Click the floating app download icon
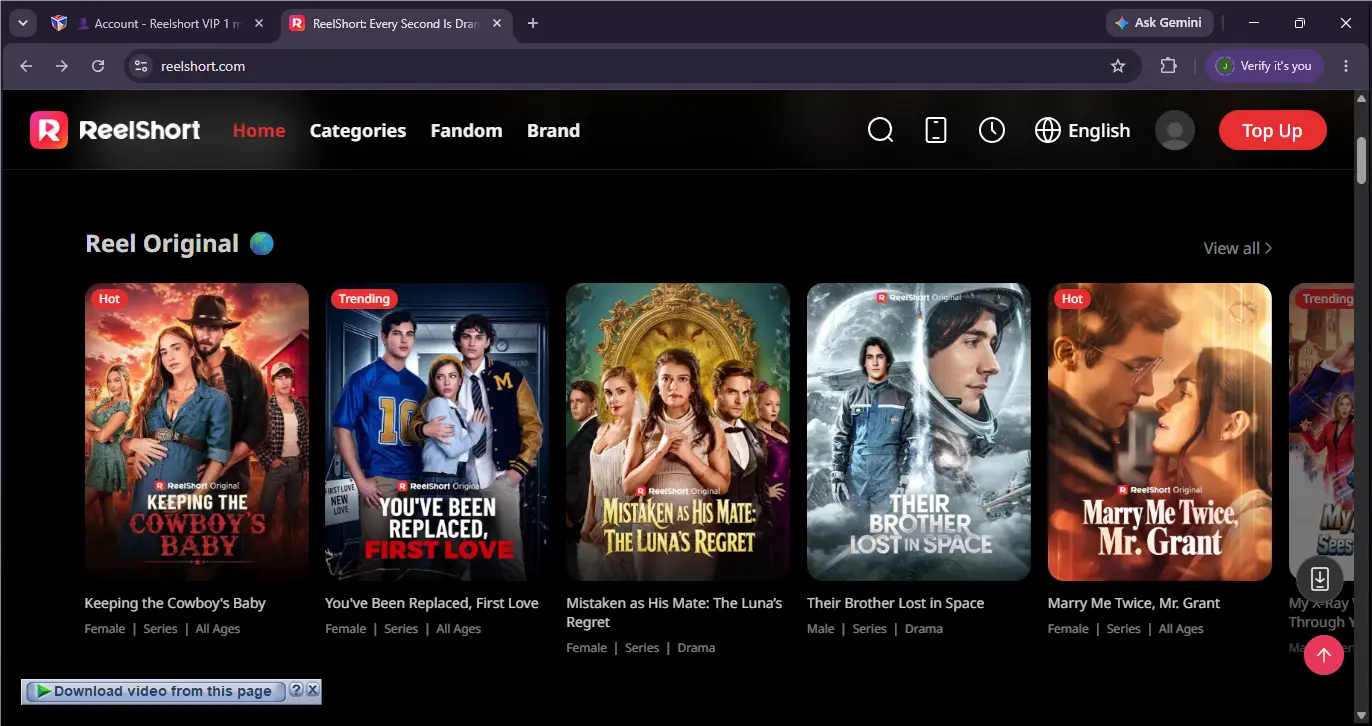The height and width of the screenshot is (726, 1372). 1320,578
